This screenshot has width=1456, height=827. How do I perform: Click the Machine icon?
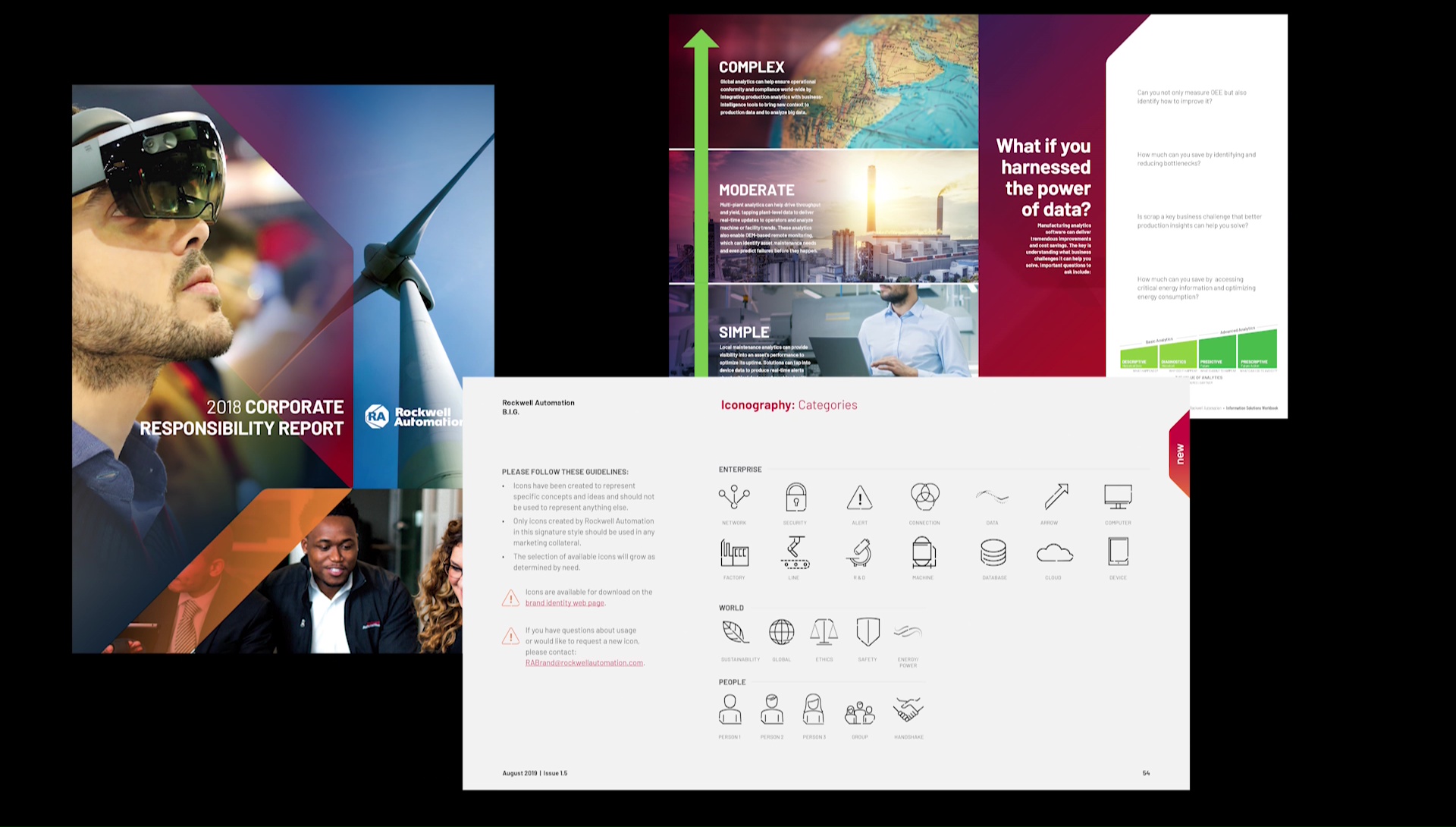pos(924,552)
